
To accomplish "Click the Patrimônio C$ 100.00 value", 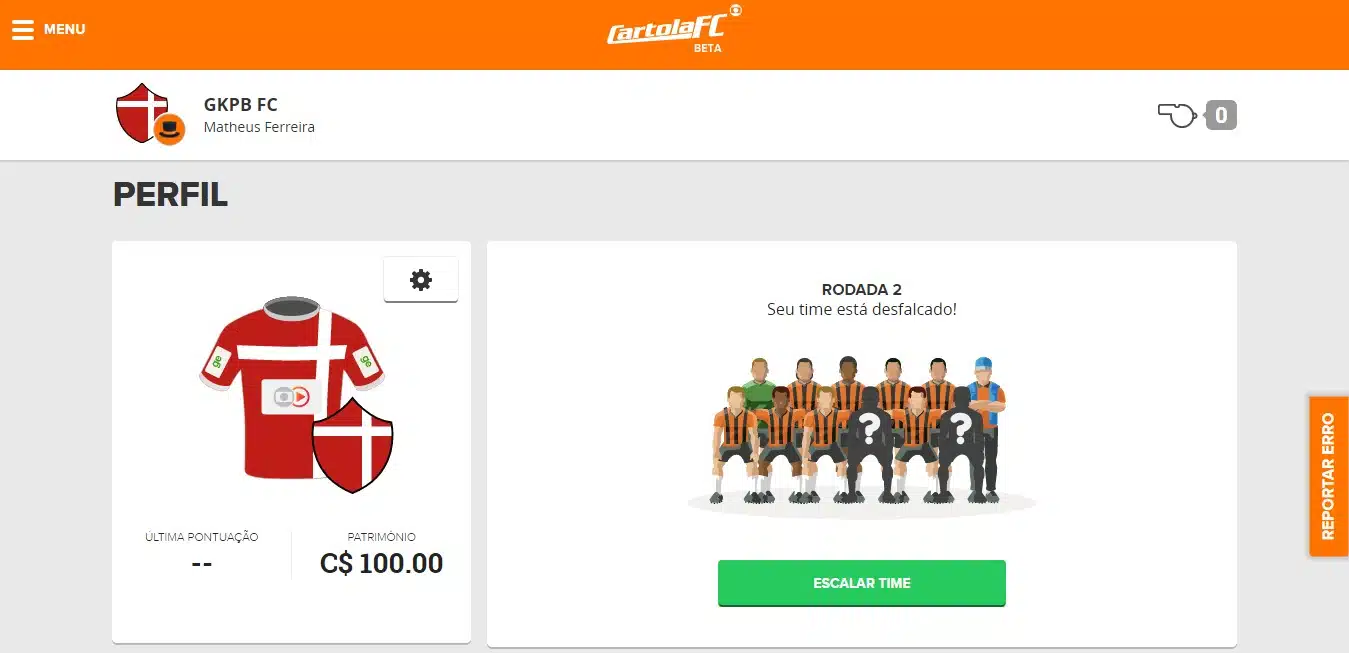I will [381, 563].
